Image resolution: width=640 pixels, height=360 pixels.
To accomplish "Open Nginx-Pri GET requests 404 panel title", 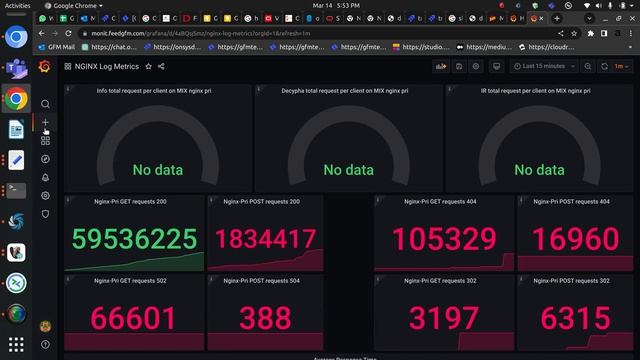I will (440, 201).
